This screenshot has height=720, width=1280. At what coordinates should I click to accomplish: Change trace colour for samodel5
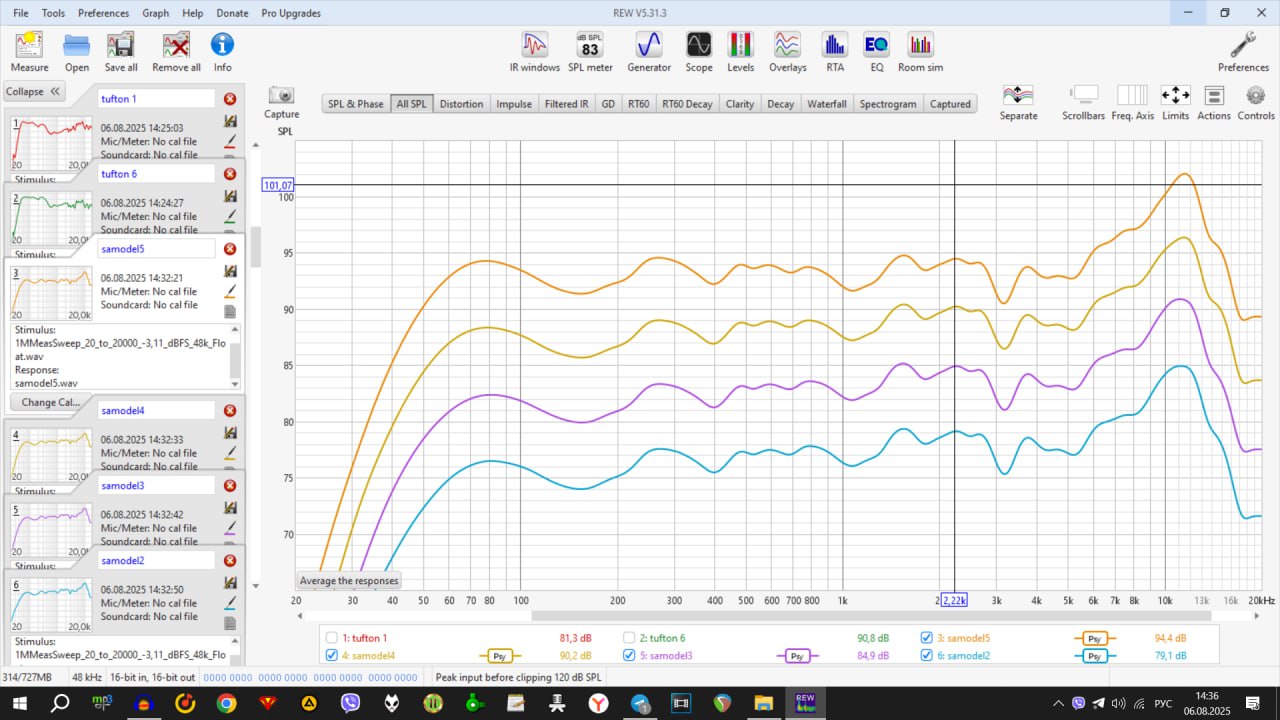coord(230,291)
